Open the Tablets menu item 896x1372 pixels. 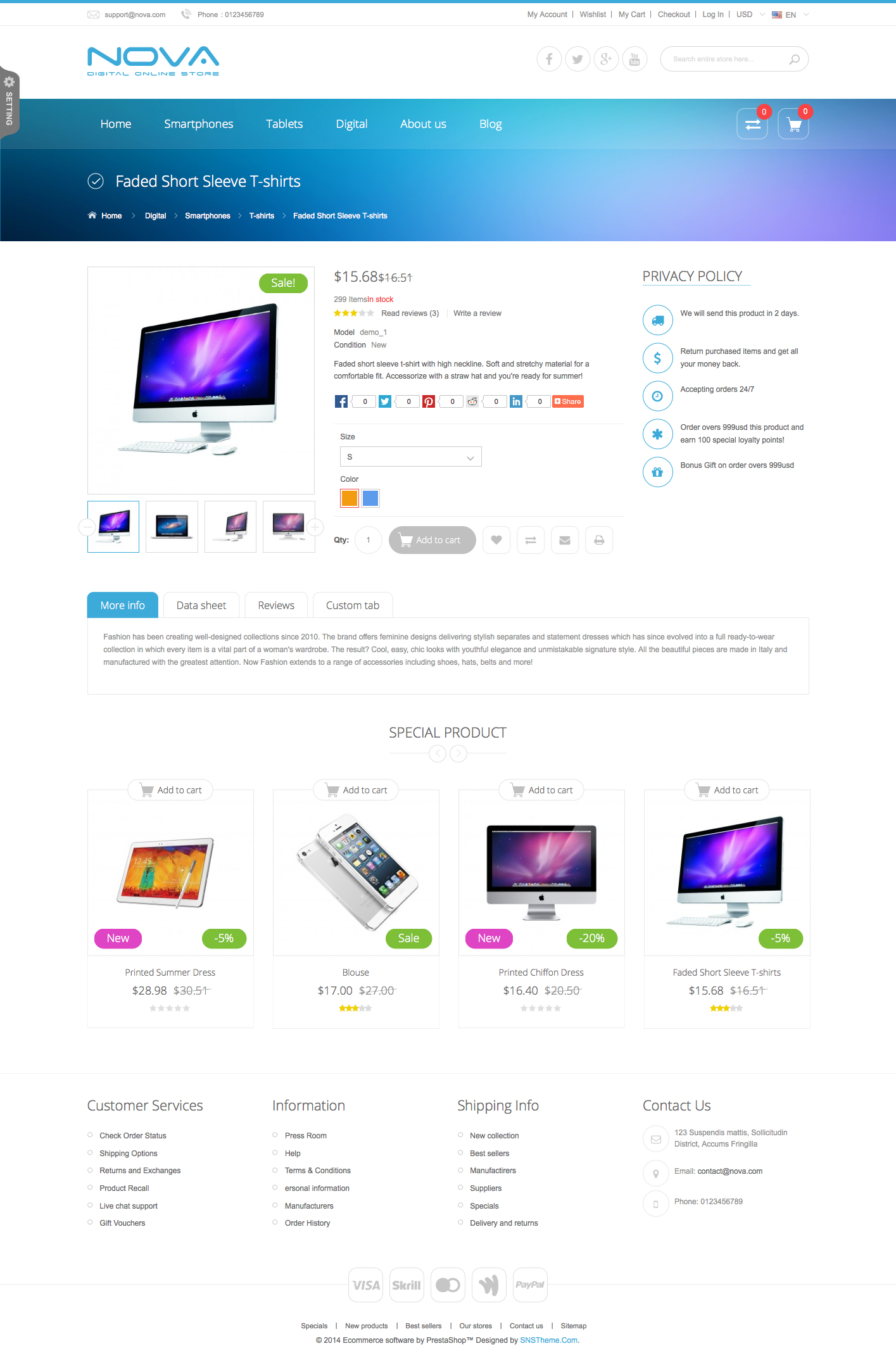click(284, 124)
